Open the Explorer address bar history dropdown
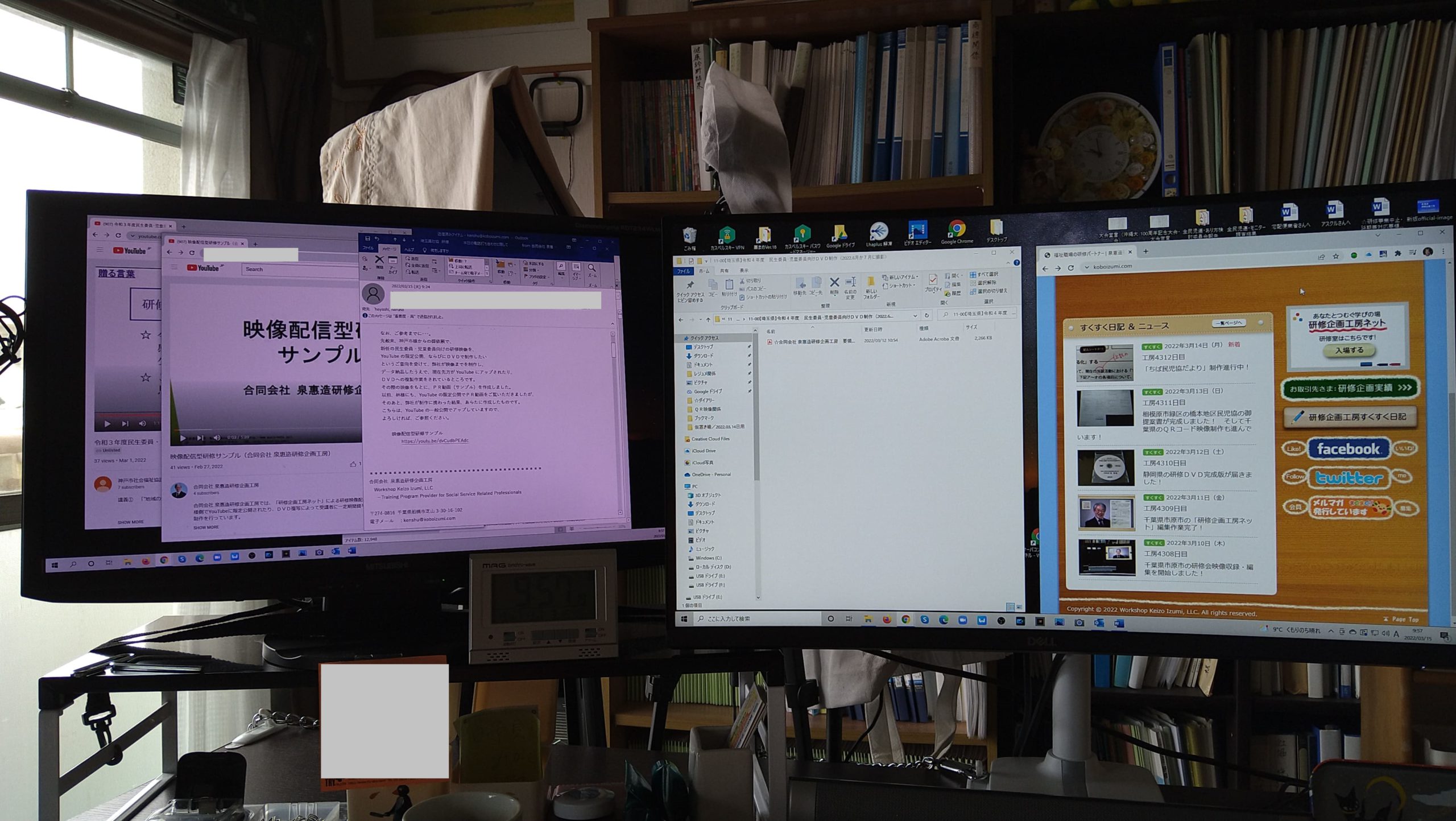This screenshot has width=1456, height=821. coord(915,316)
